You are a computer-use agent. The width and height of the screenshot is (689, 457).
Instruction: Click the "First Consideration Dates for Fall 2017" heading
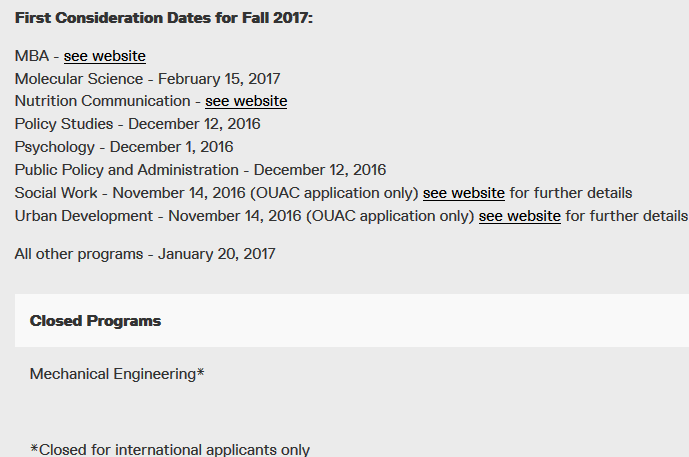click(164, 19)
